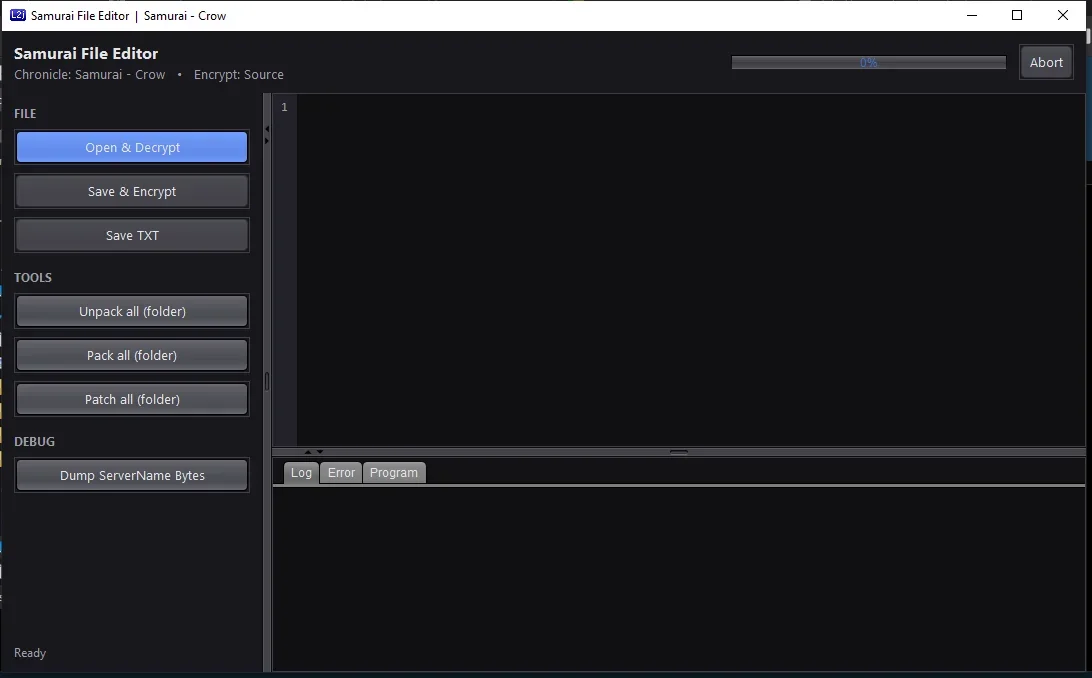Image resolution: width=1092 pixels, height=678 pixels.
Task: Abort the current operation
Action: coord(1046,62)
